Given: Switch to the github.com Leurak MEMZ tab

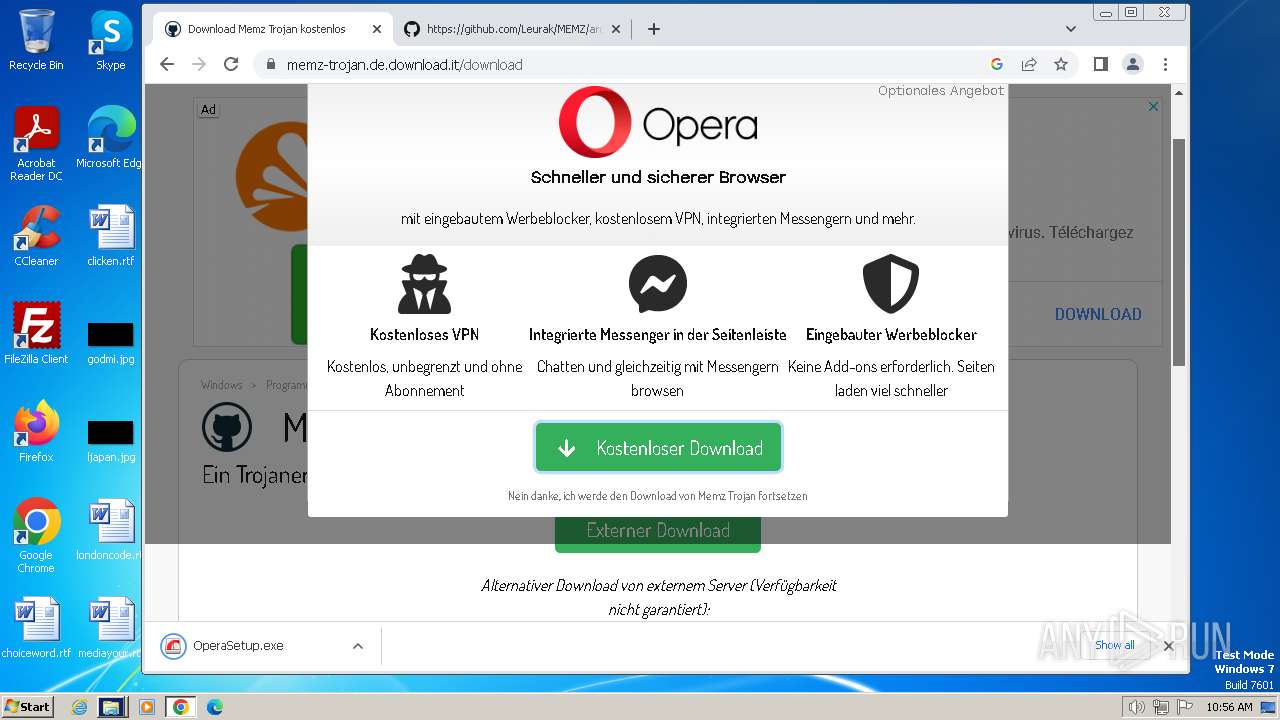Looking at the screenshot, I should point(512,29).
